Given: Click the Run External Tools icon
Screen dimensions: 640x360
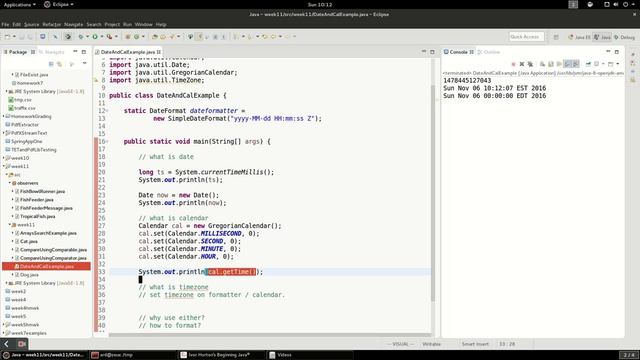Looking at the screenshot, I should click(x=109, y=37).
